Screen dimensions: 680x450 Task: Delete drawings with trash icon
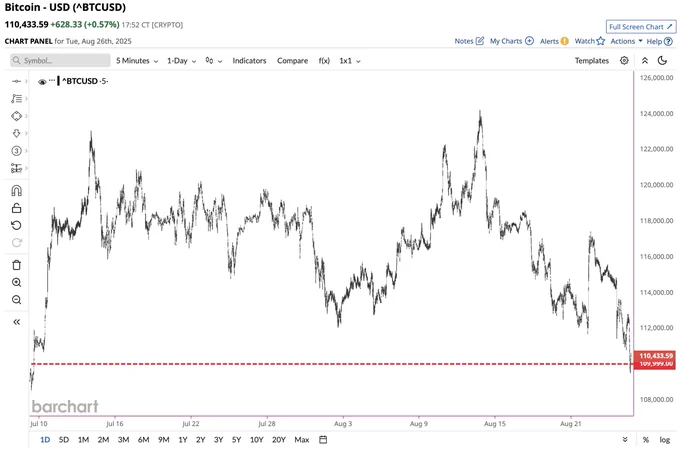click(x=16, y=265)
